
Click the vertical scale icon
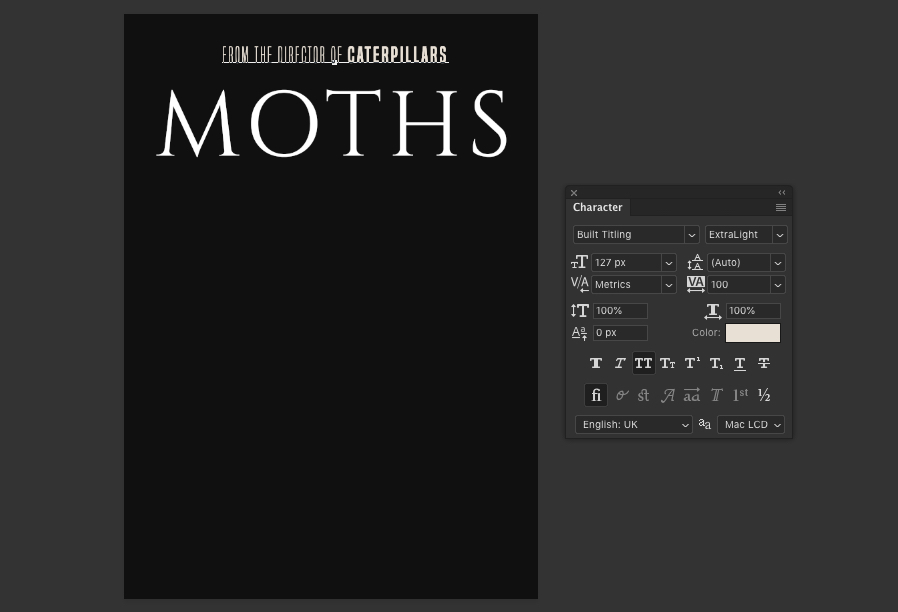(580, 310)
